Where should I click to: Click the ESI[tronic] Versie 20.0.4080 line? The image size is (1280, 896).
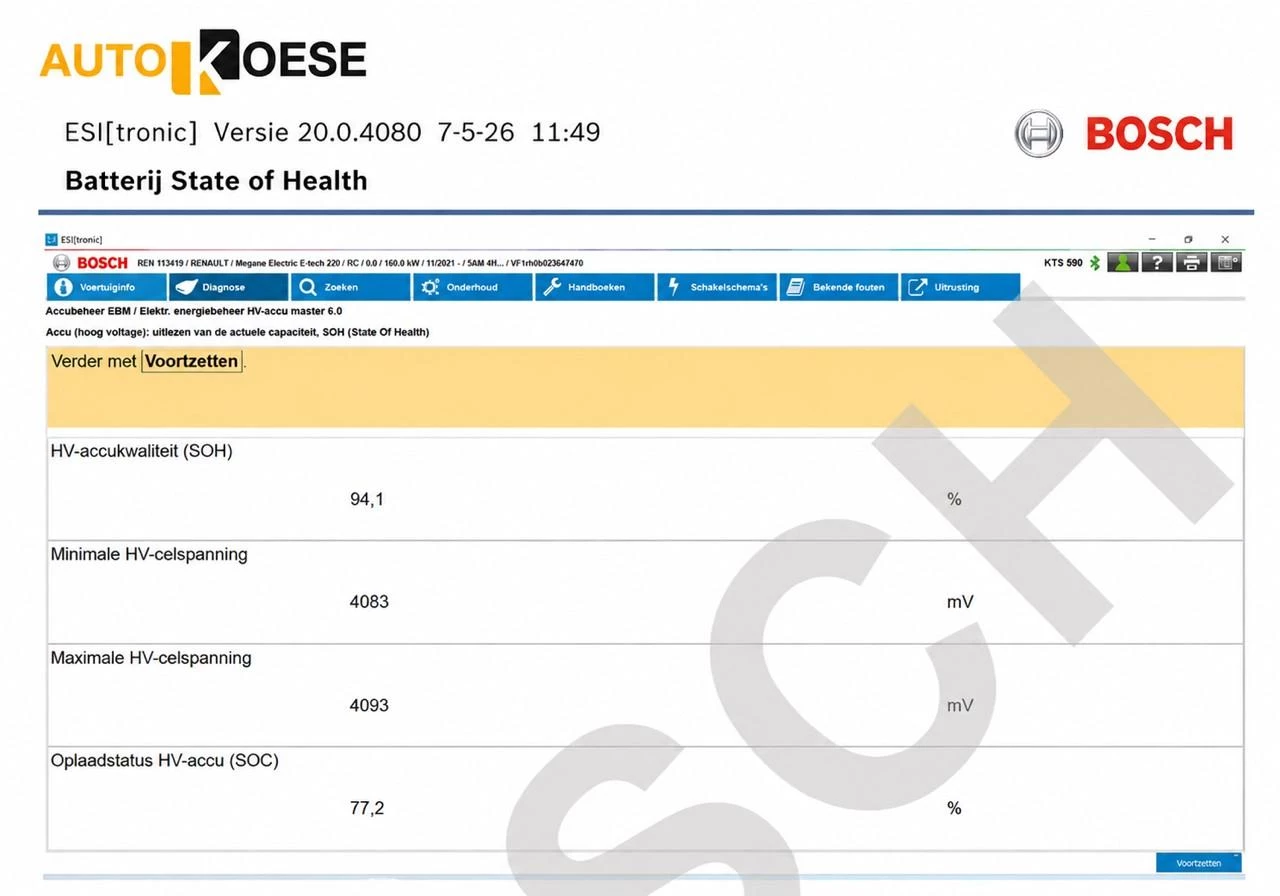pyautogui.click(x=333, y=132)
